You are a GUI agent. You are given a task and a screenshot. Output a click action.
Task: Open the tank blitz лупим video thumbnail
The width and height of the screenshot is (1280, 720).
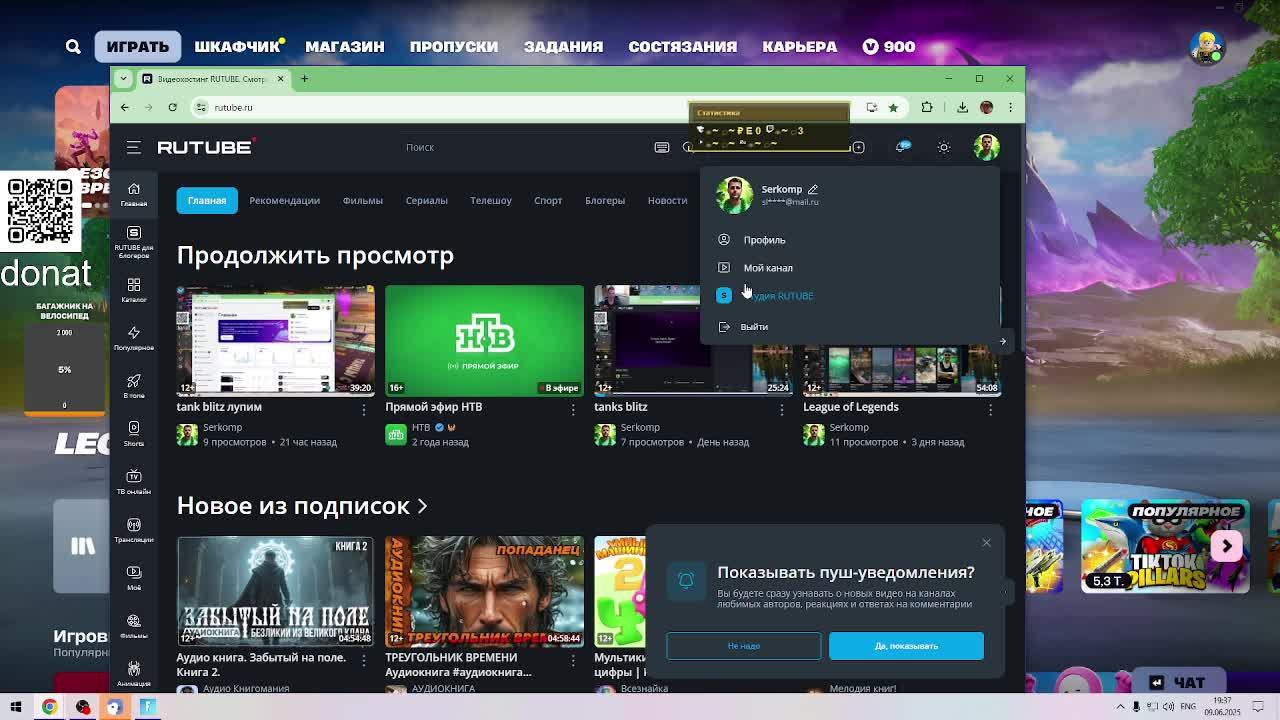275,340
